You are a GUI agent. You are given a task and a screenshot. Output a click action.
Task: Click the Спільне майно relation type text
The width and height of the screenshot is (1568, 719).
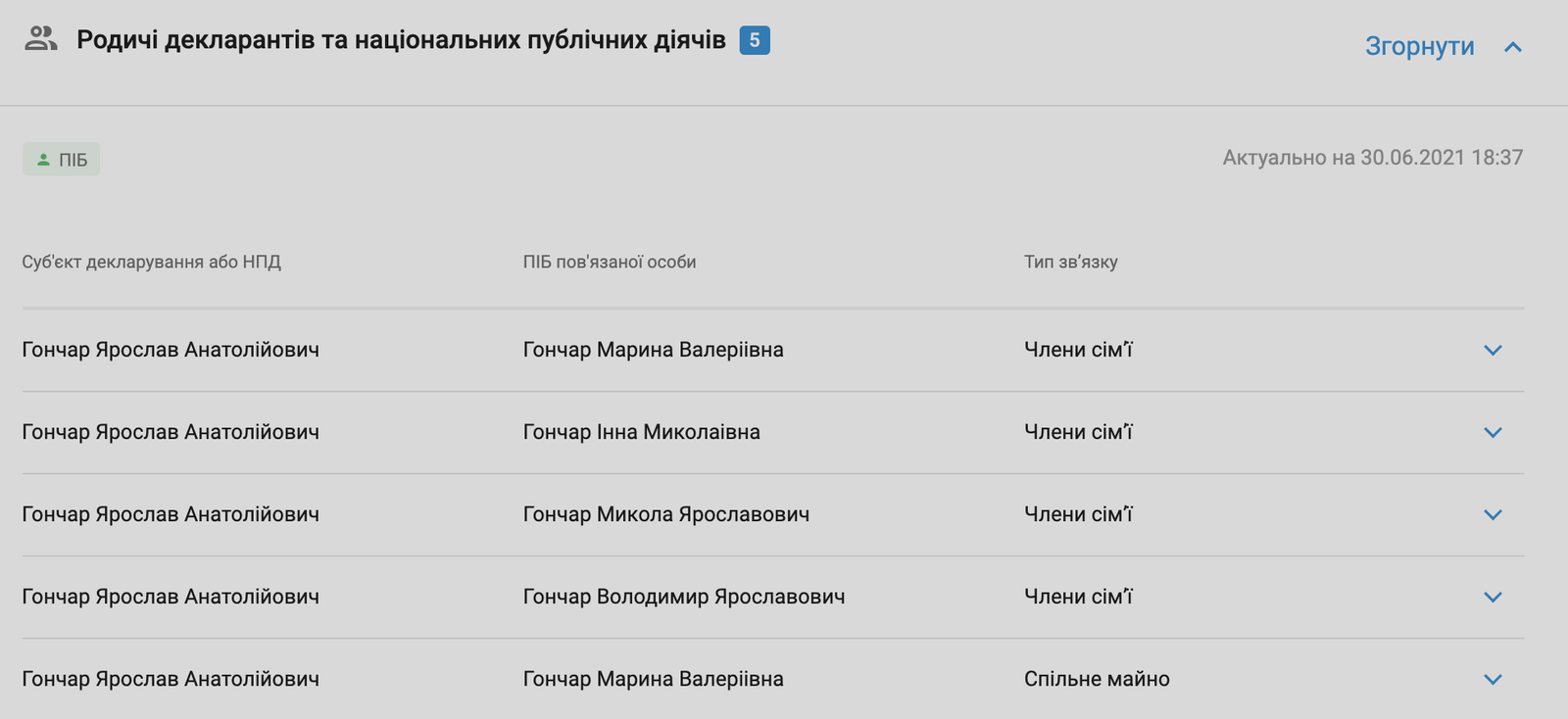pyautogui.click(x=1097, y=679)
